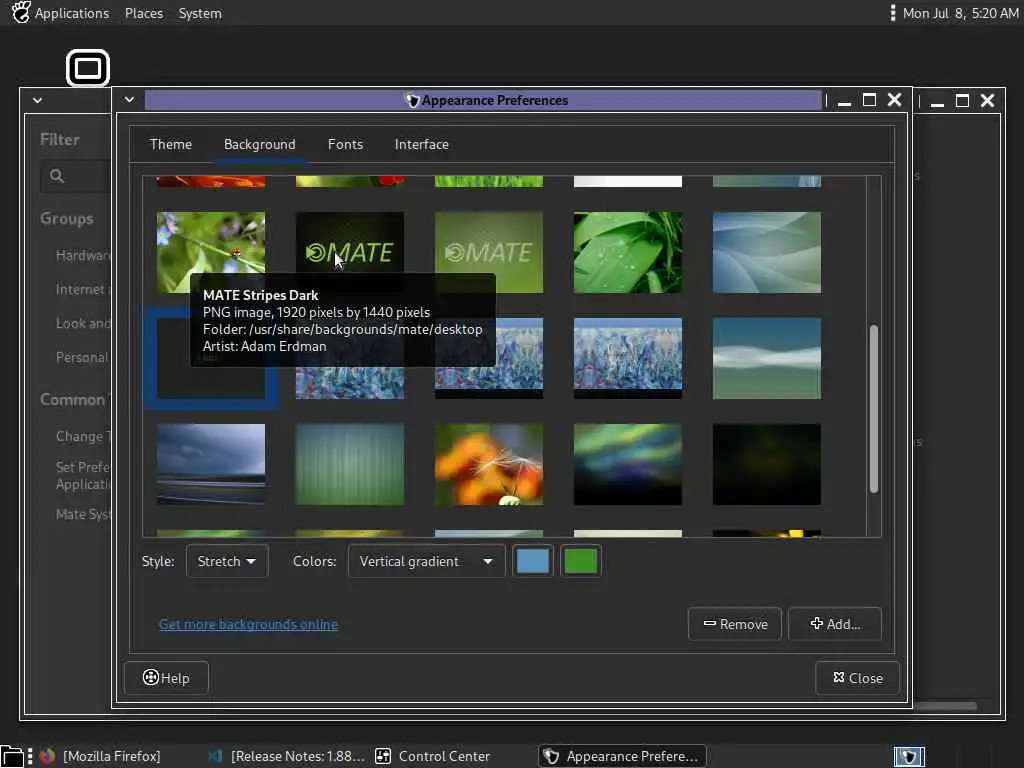Click the Control Center filter search field
The width and height of the screenshot is (1024, 768).
click(76, 176)
